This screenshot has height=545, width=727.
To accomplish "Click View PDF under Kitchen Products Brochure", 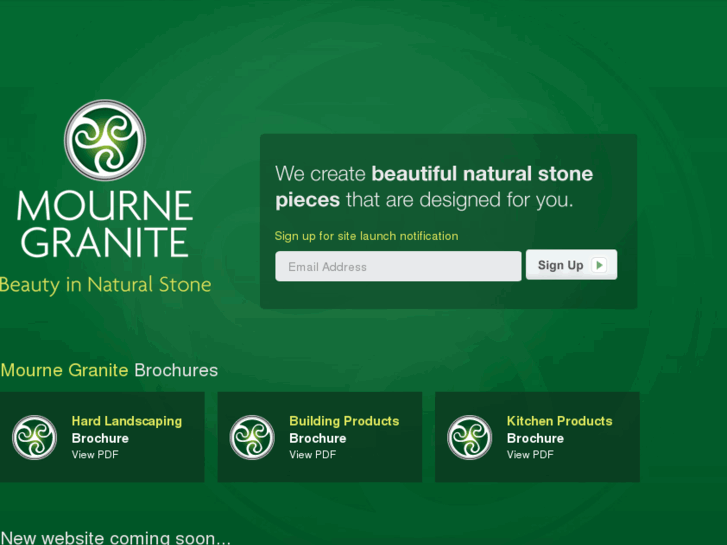I will [530, 455].
